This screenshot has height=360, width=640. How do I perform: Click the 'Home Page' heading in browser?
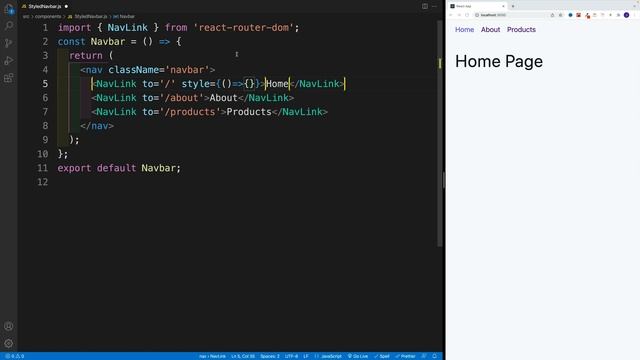pos(499,61)
